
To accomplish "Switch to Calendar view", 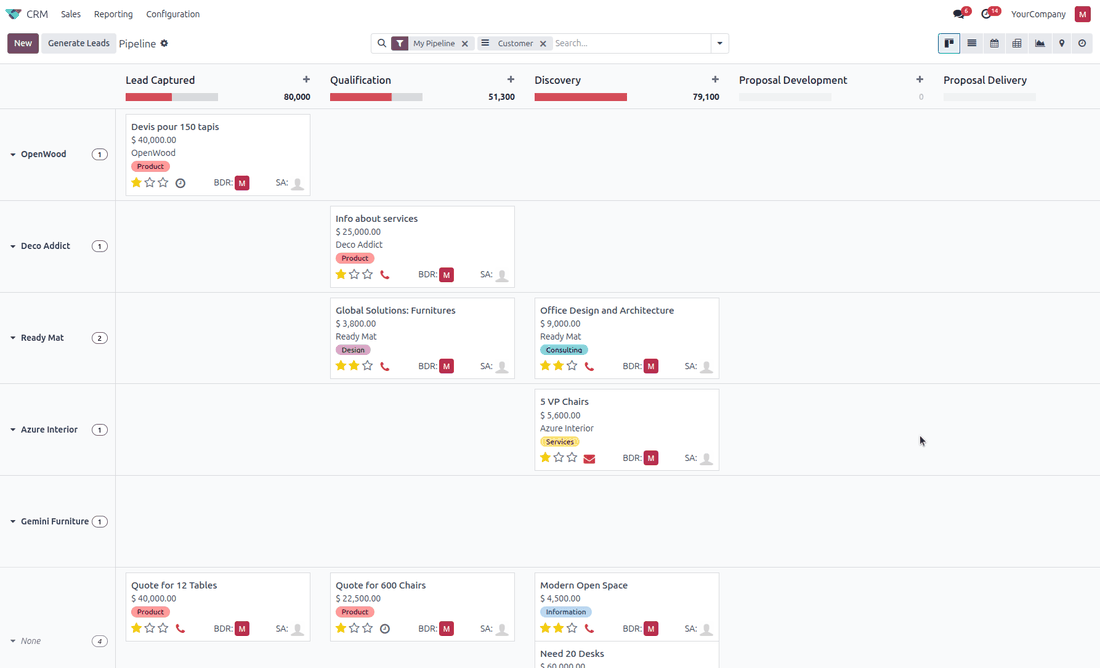I will pos(994,44).
